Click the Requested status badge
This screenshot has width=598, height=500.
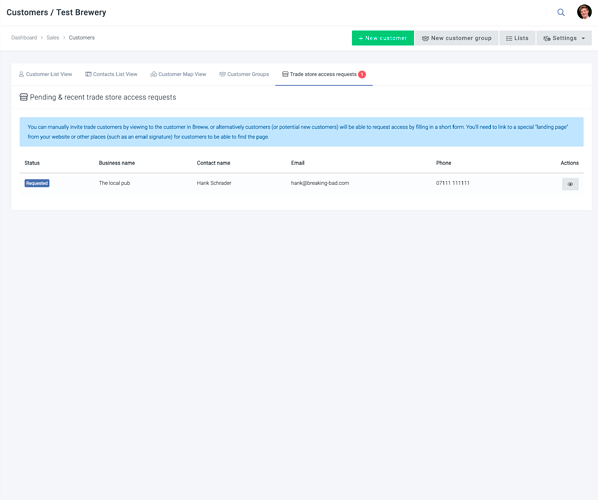37,183
